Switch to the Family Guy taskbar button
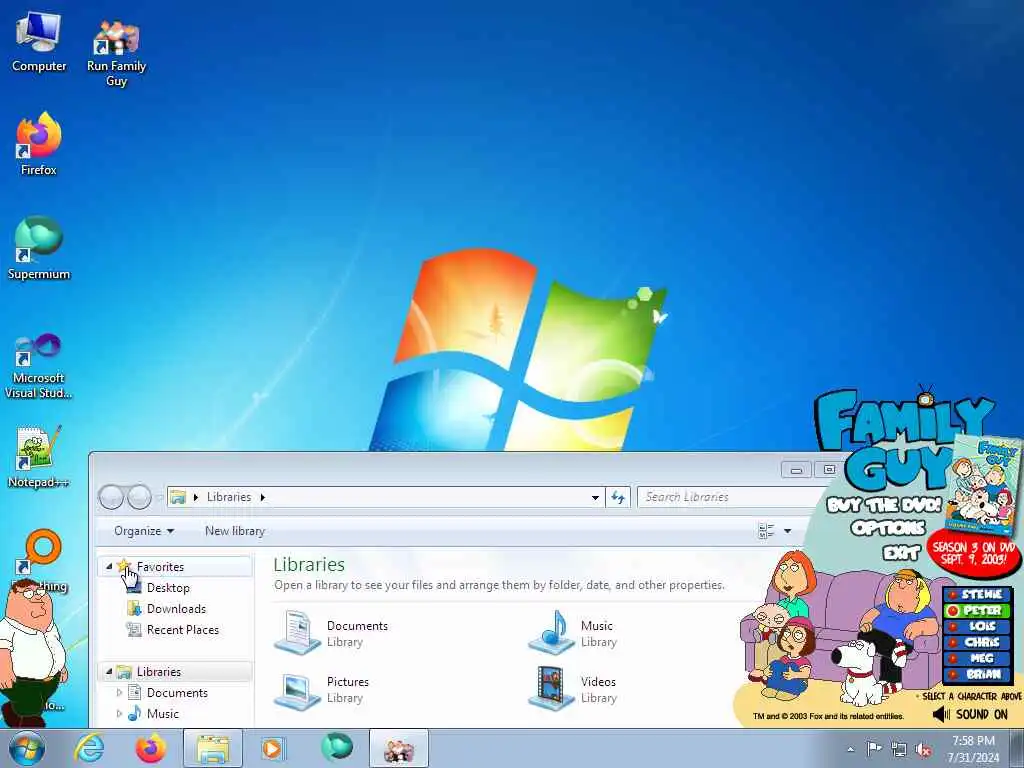Viewport: 1024px width, 768px height. point(399,749)
